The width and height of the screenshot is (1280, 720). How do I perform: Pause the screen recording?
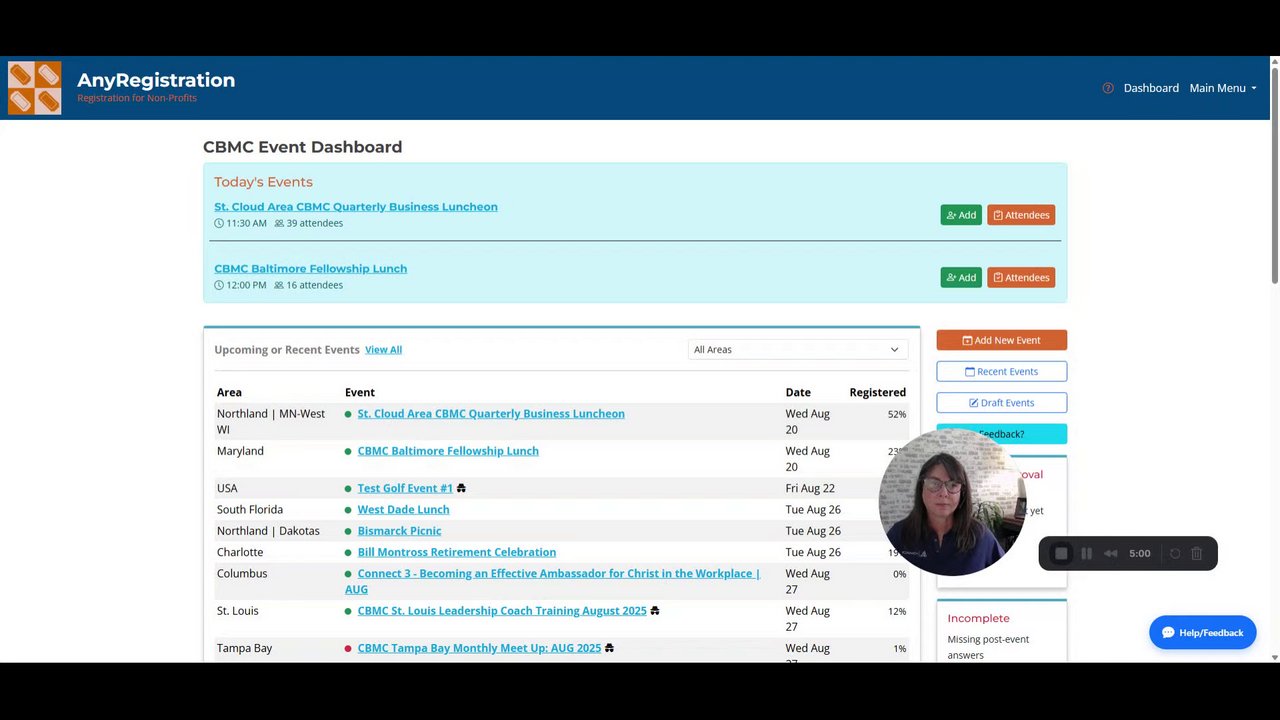(1086, 553)
